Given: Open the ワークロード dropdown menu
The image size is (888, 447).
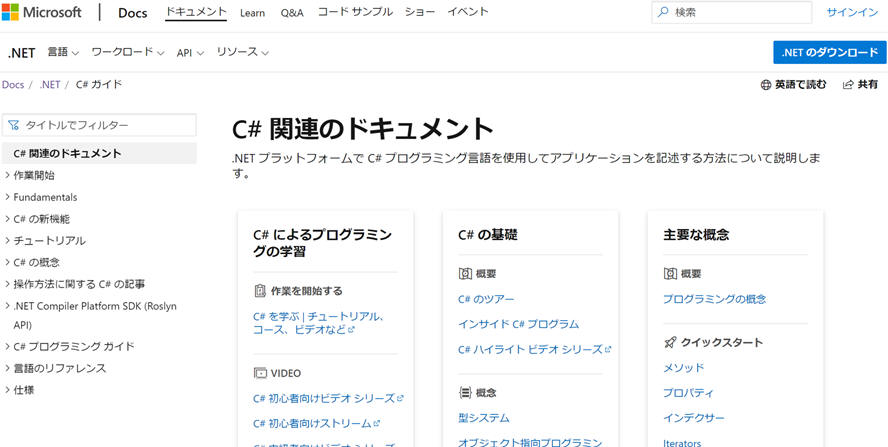Looking at the screenshot, I should pyautogui.click(x=127, y=52).
